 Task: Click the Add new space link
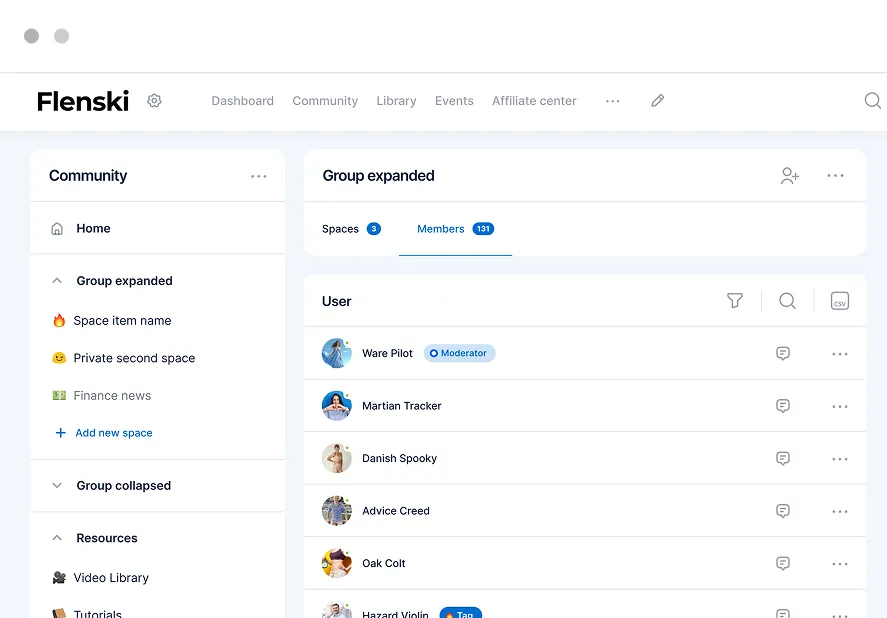[113, 433]
